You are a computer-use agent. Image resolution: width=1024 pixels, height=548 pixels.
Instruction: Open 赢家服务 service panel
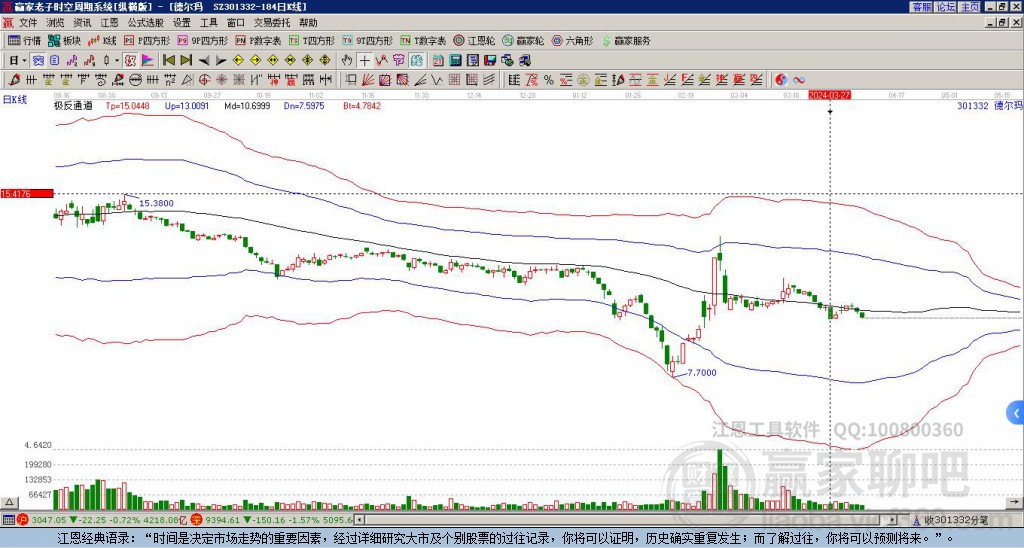coord(626,40)
